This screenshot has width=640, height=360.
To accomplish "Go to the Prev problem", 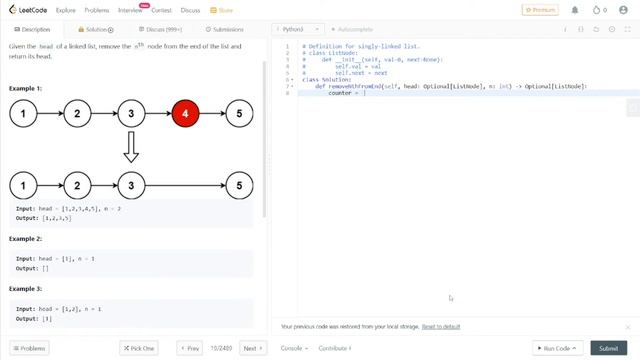I will click(190, 348).
